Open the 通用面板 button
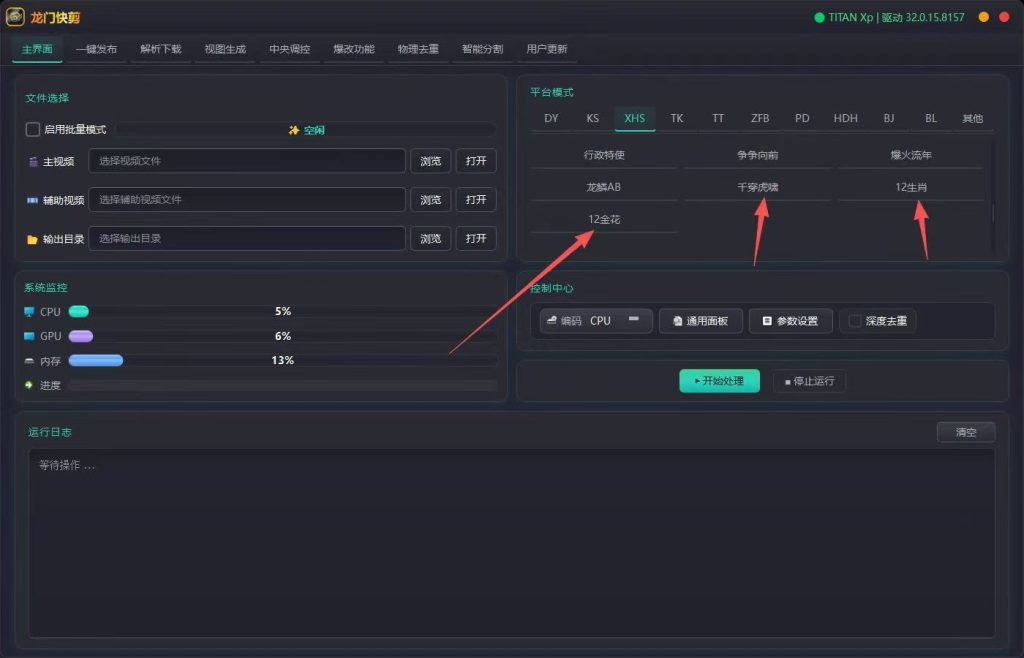The height and width of the screenshot is (658, 1024). [701, 321]
